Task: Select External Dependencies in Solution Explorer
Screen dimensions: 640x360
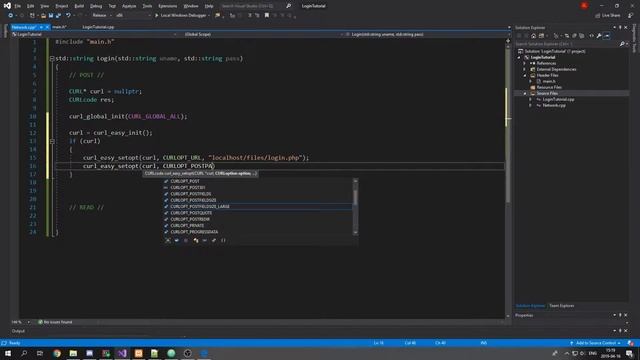Action: pyautogui.click(x=556, y=69)
